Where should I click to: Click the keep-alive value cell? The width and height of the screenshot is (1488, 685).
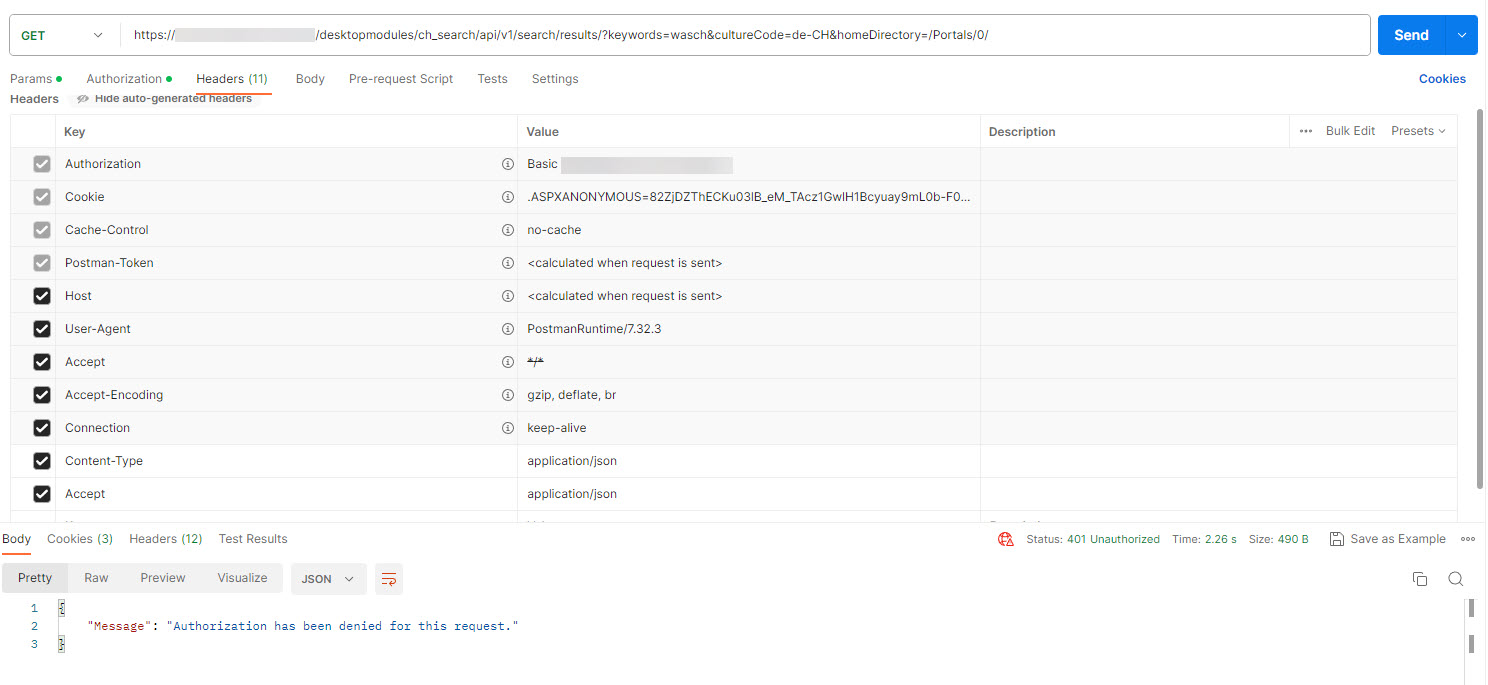[749, 428]
